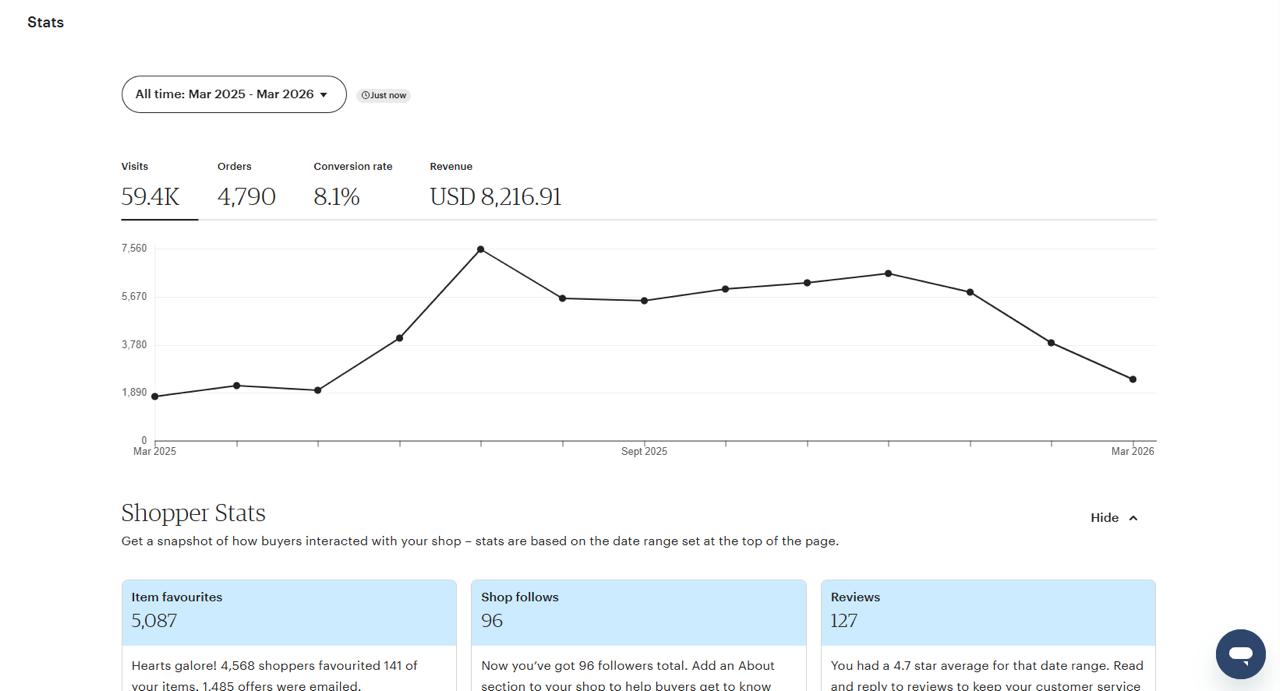Image resolution: width=1280 pixels, height=691 pixels.
Task: Select the Visits metric tab
Action: tap(151, 186)
